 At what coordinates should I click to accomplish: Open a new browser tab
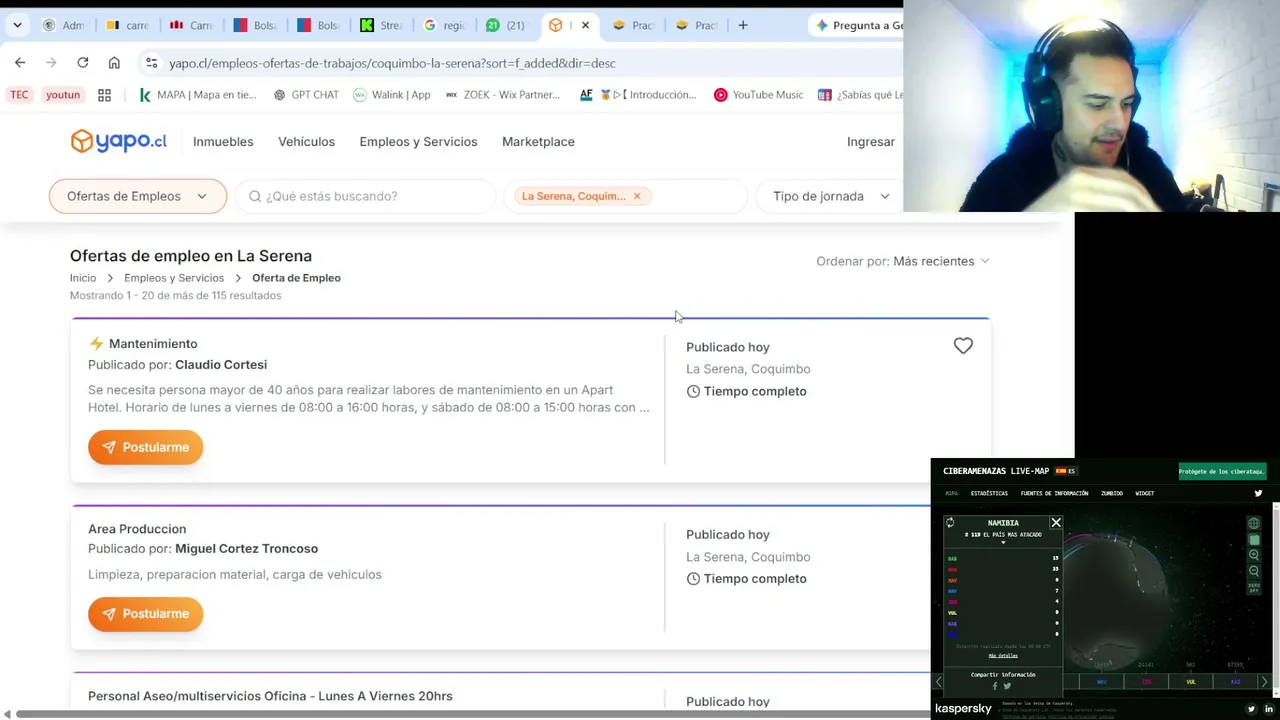(x=742, y=25)
